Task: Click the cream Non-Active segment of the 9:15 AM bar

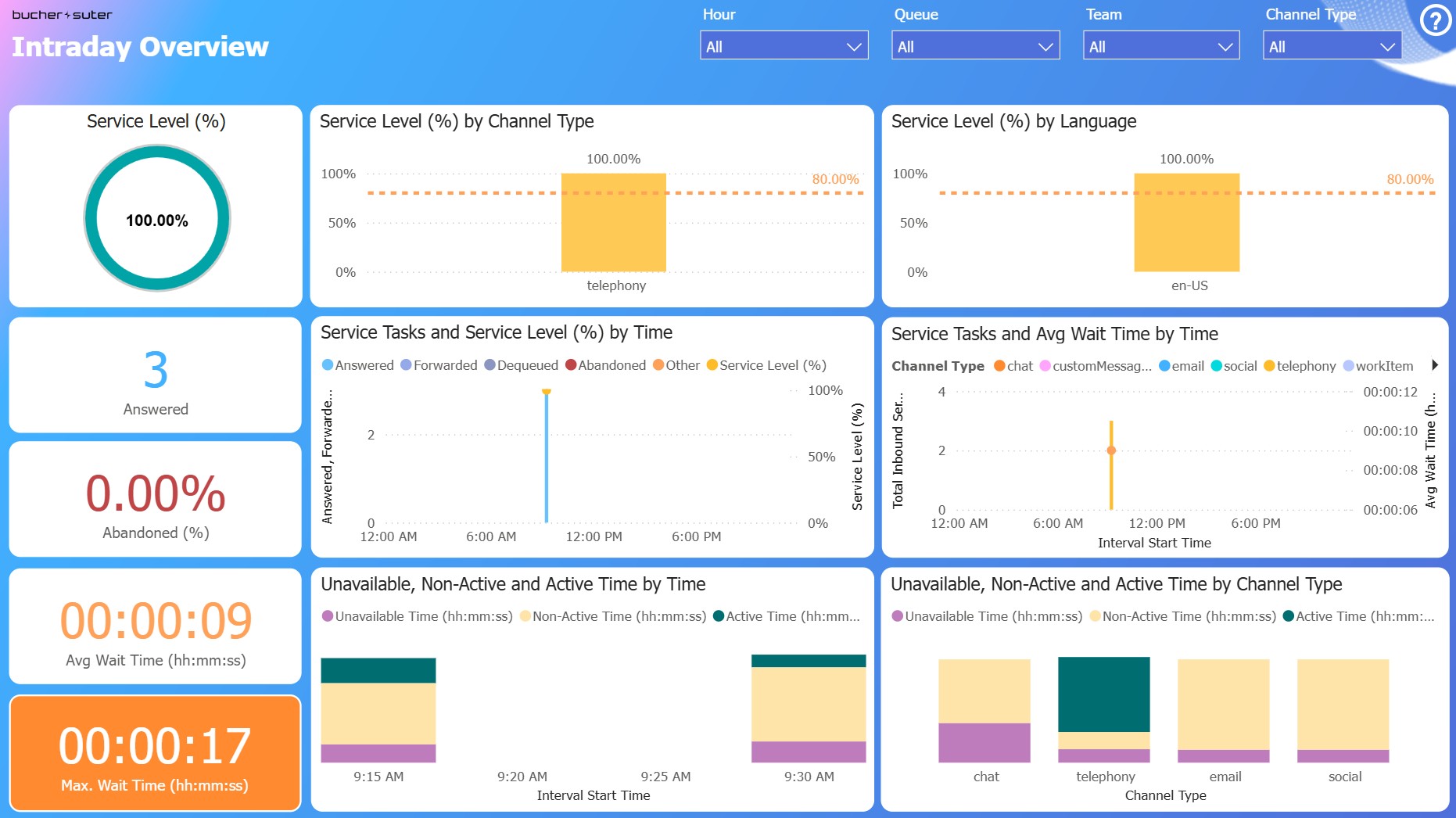Action: point(378,714)
